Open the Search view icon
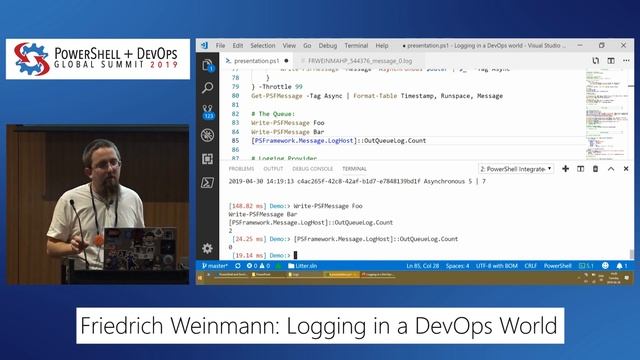The width and height of the screenshot is (640, 360). 207,87
